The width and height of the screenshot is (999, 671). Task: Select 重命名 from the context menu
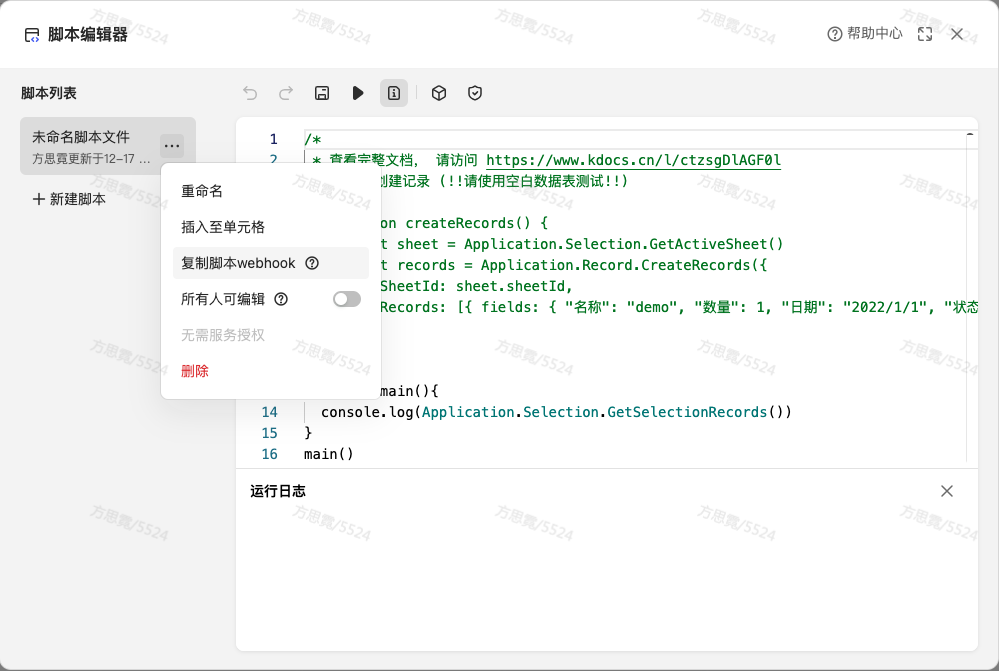(x=202, y=191)
